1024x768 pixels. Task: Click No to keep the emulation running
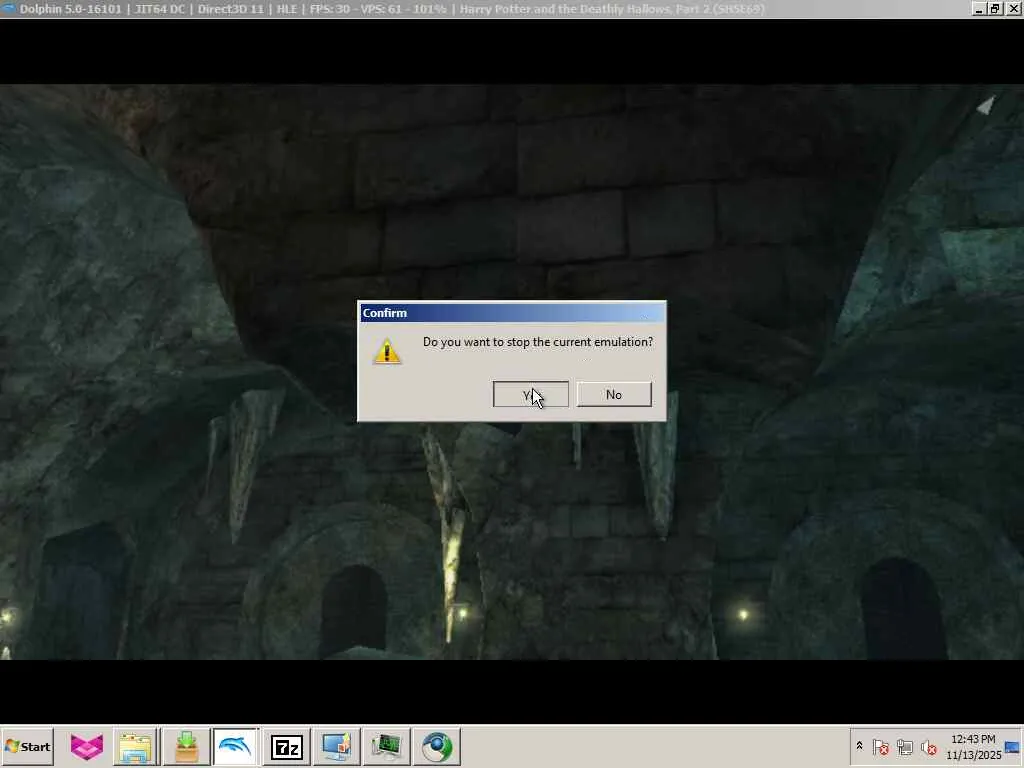[x=614, y=394]
